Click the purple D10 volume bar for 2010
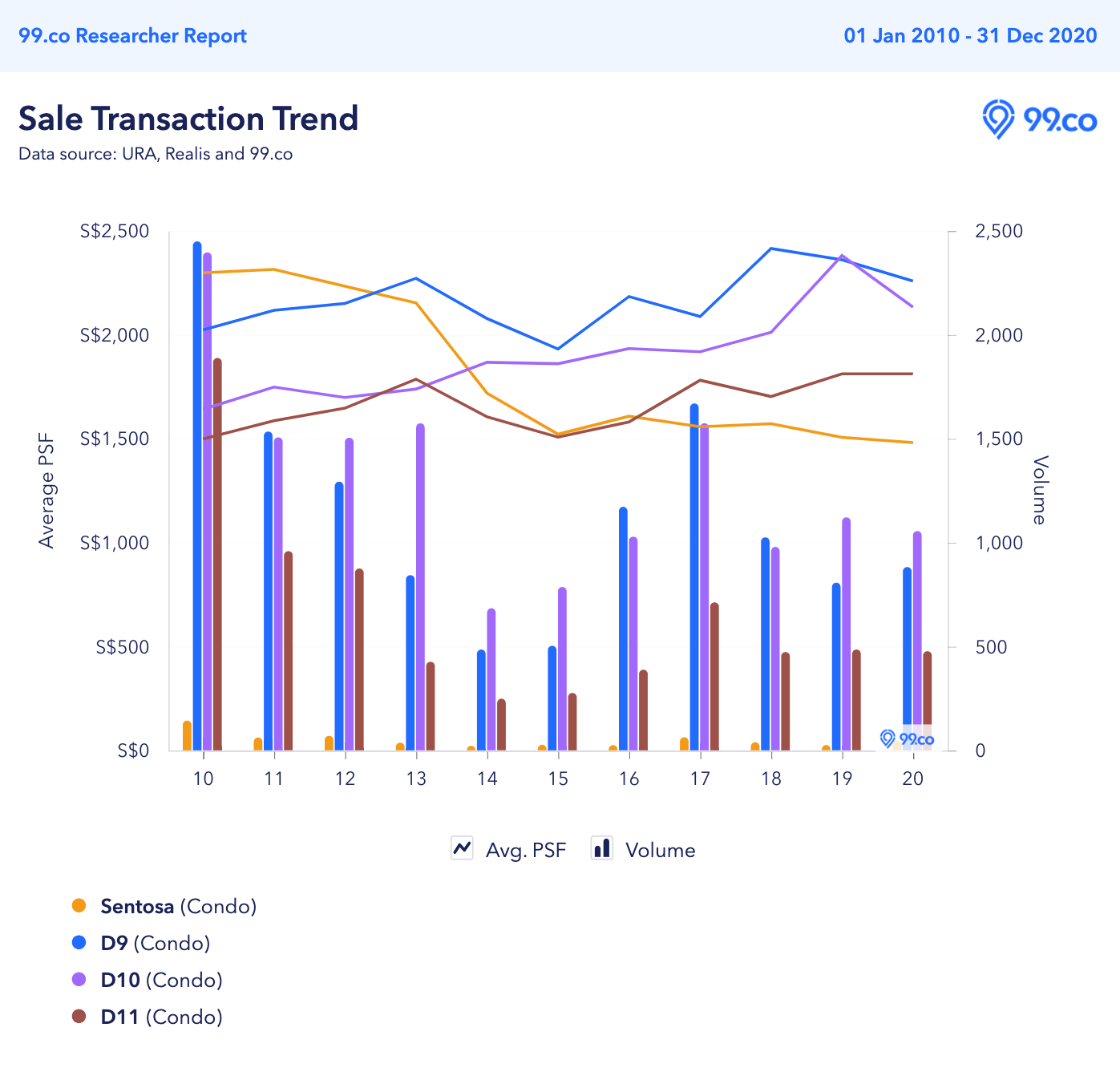Screen dimensions: 1120x1080 tap(207, 502)
